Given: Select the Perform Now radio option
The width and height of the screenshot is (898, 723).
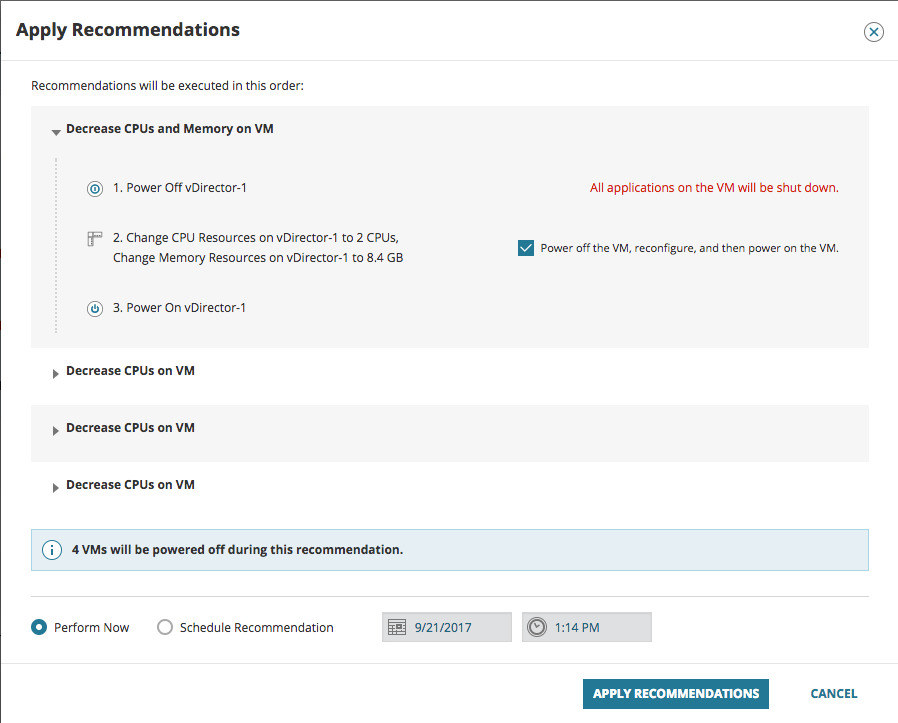Looking at the screenshot, I should (x=39, y=628).
